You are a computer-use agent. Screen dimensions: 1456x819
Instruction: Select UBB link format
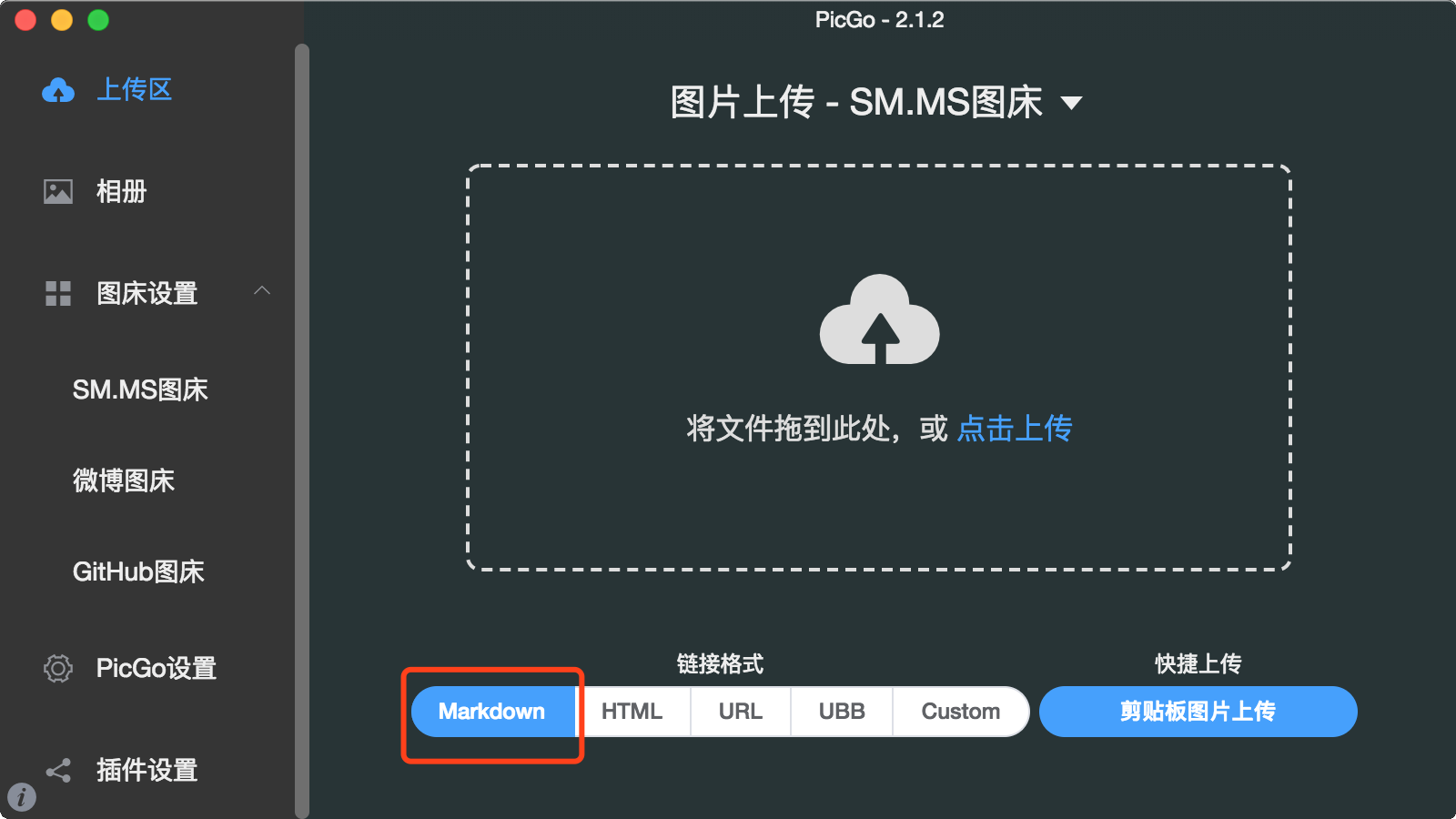(842, 712)
